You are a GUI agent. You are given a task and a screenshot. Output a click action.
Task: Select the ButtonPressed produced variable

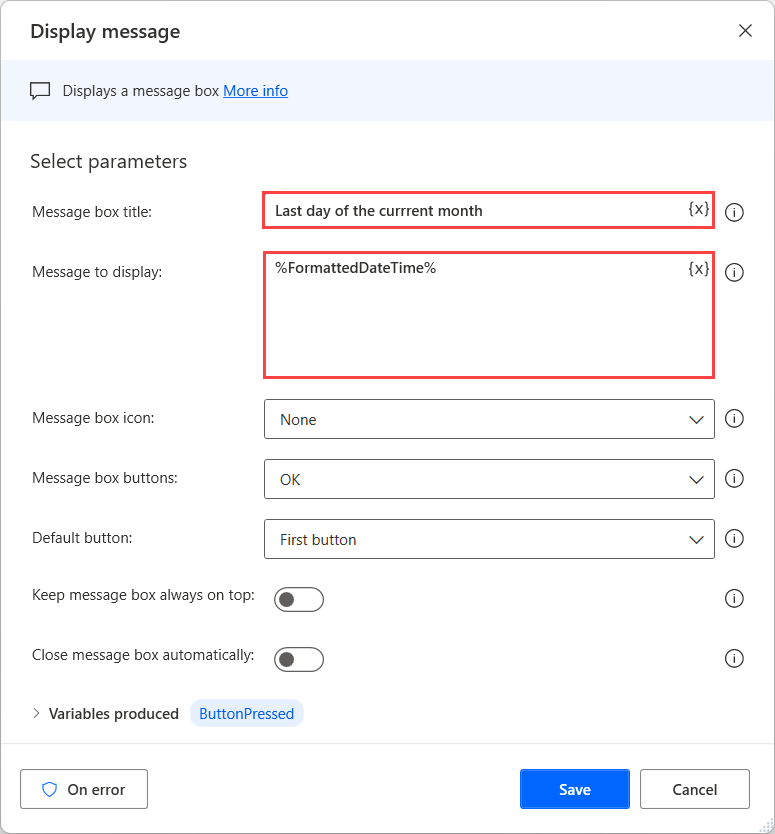pos(246,713)
